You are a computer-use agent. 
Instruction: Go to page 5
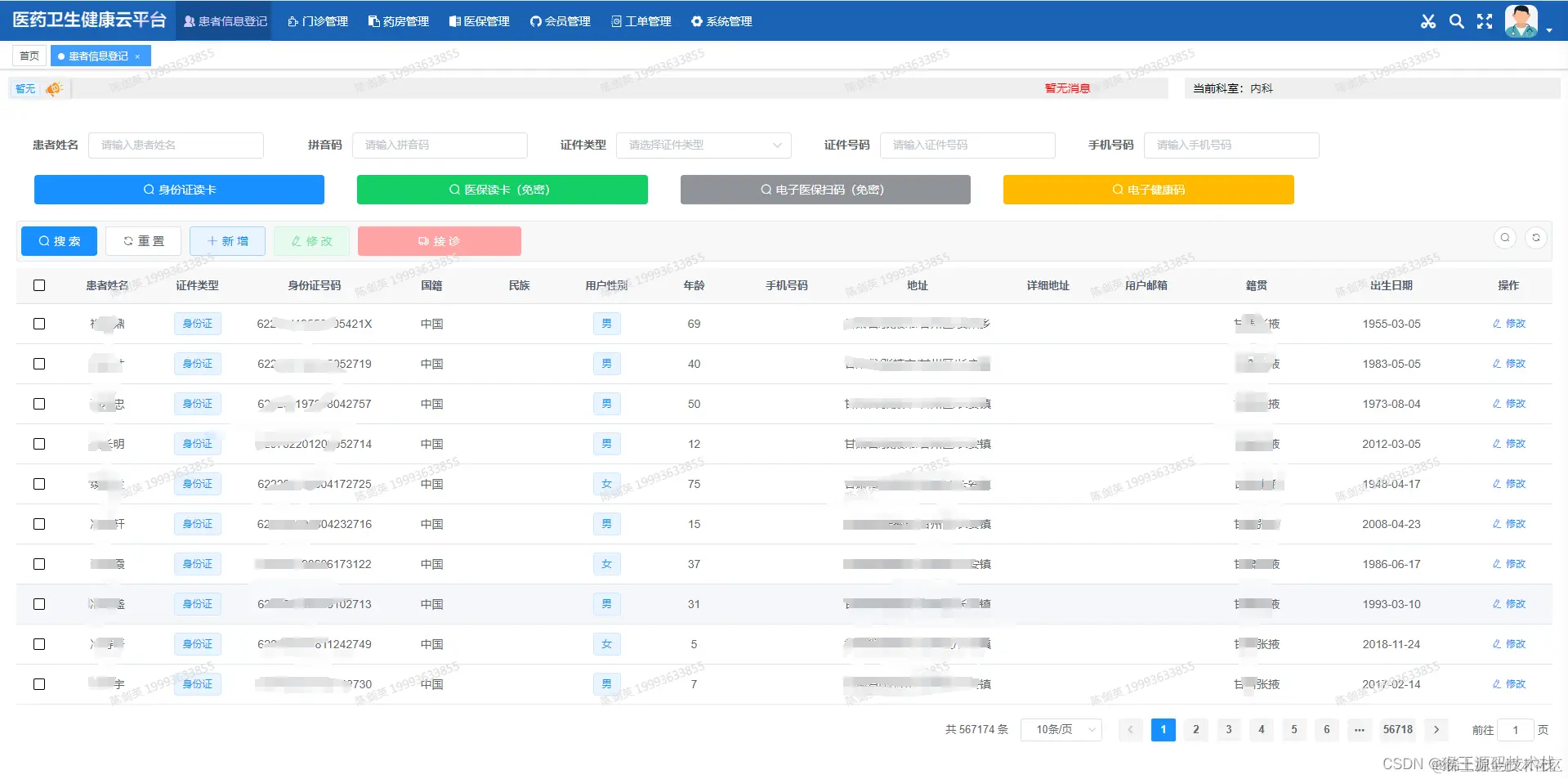coord(1294,730)
